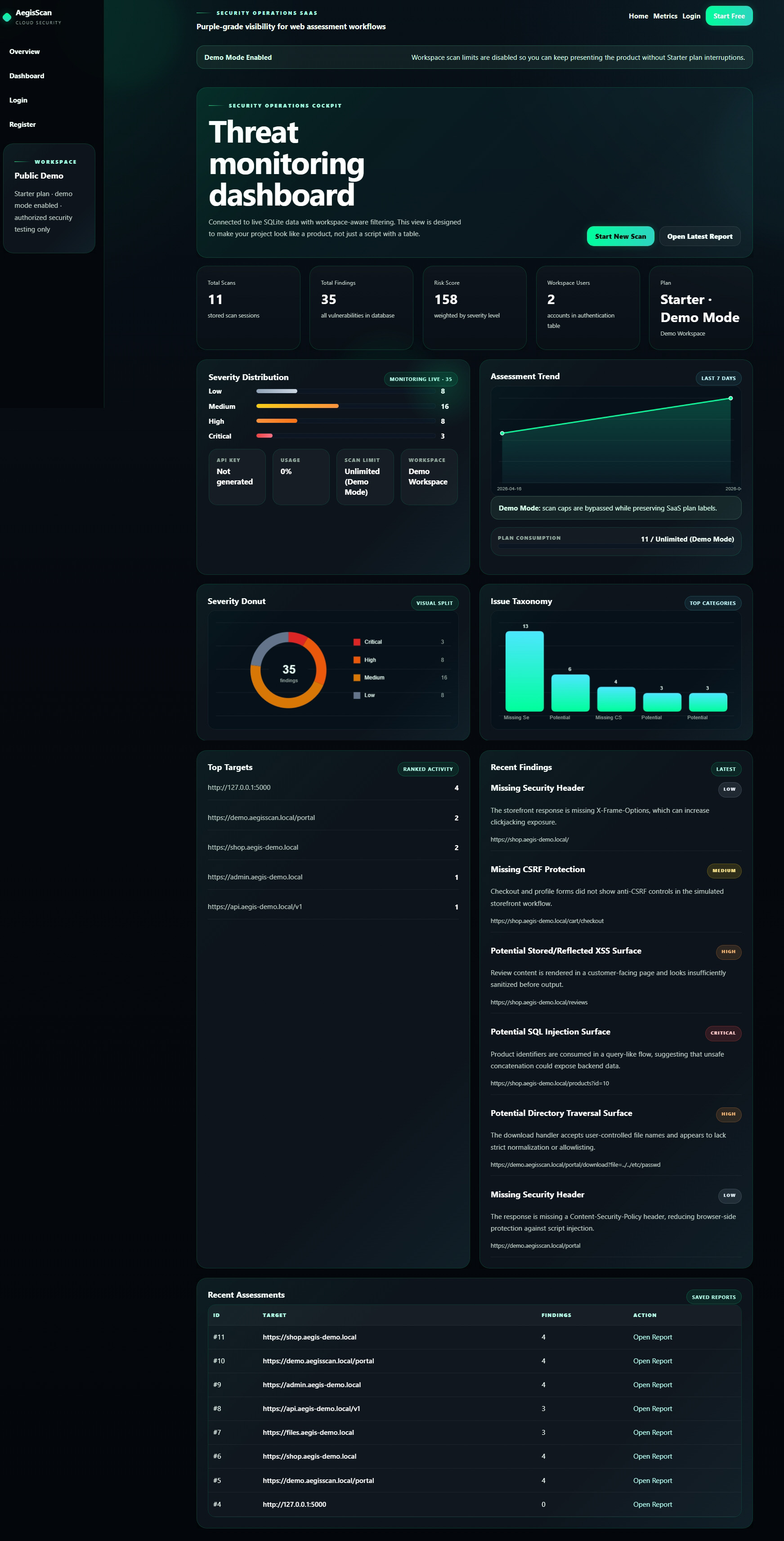784x1541 pixels.
Task: Click the MONITORING LIVE · 35 badge
Action: (x=421, y=379)
